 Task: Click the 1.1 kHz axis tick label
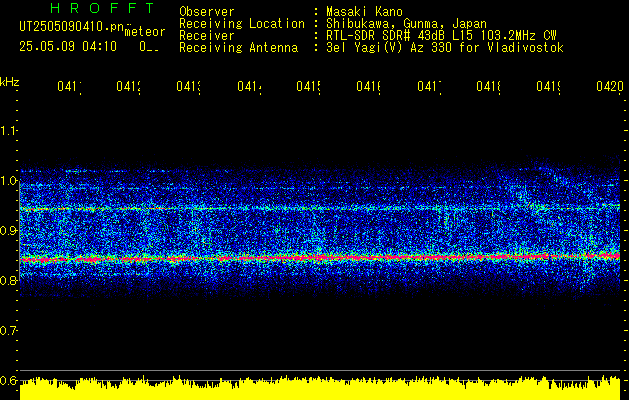pos(8,130)
